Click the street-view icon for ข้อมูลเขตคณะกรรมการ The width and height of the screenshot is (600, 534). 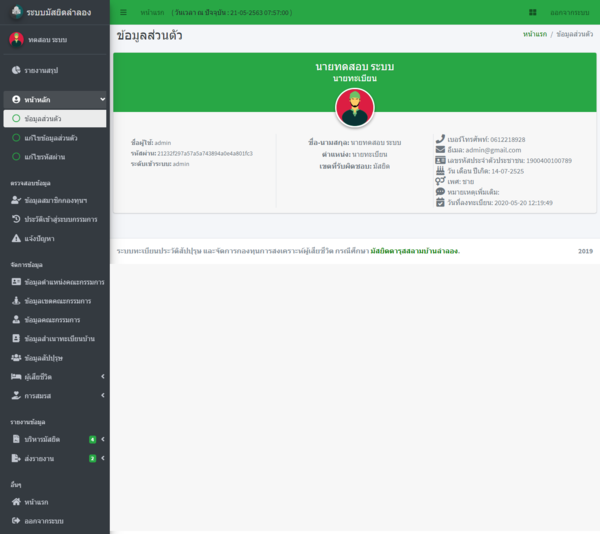[16, 301]
